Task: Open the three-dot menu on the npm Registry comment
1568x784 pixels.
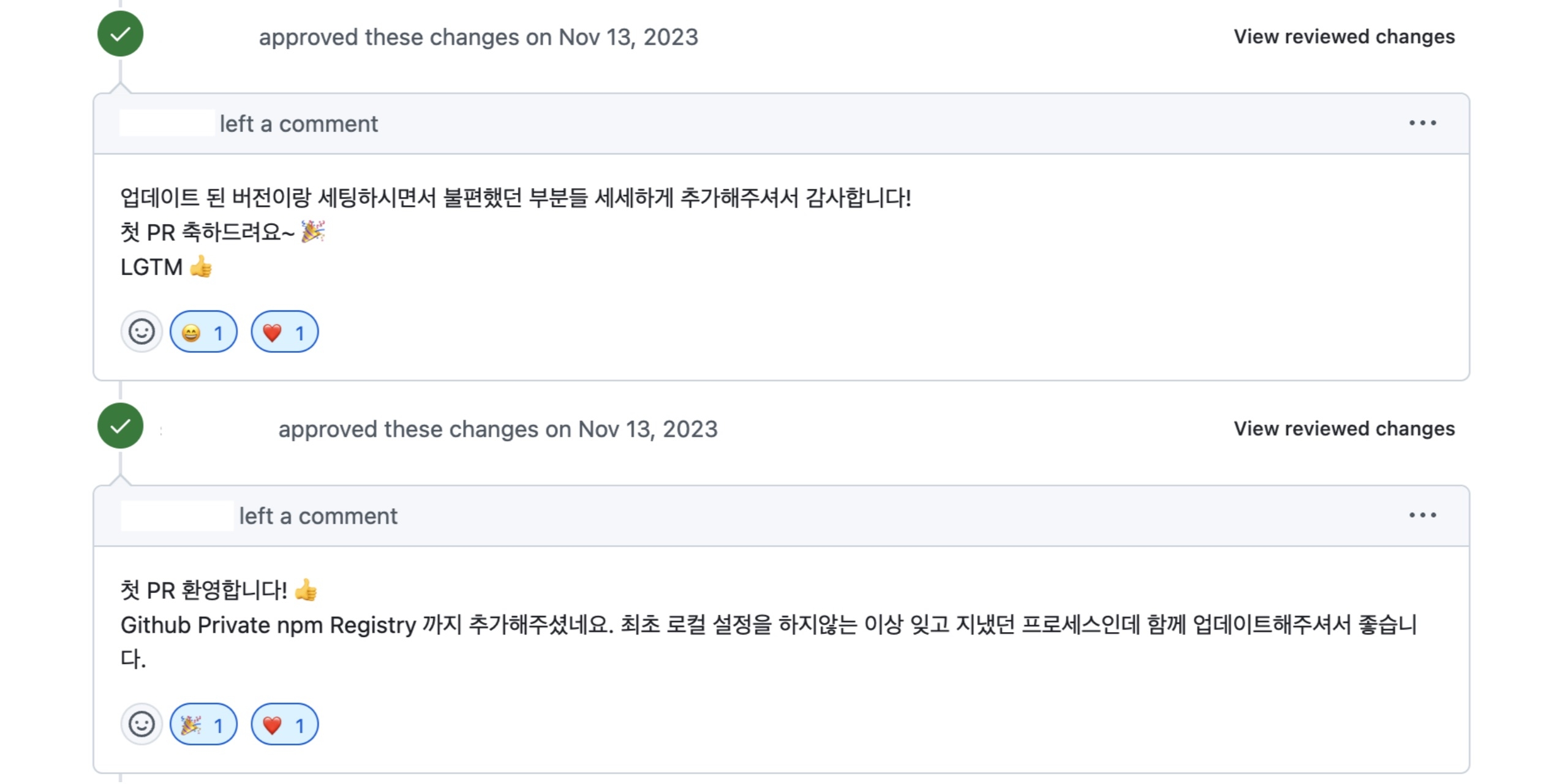Action: click(x=1422, y=515)
